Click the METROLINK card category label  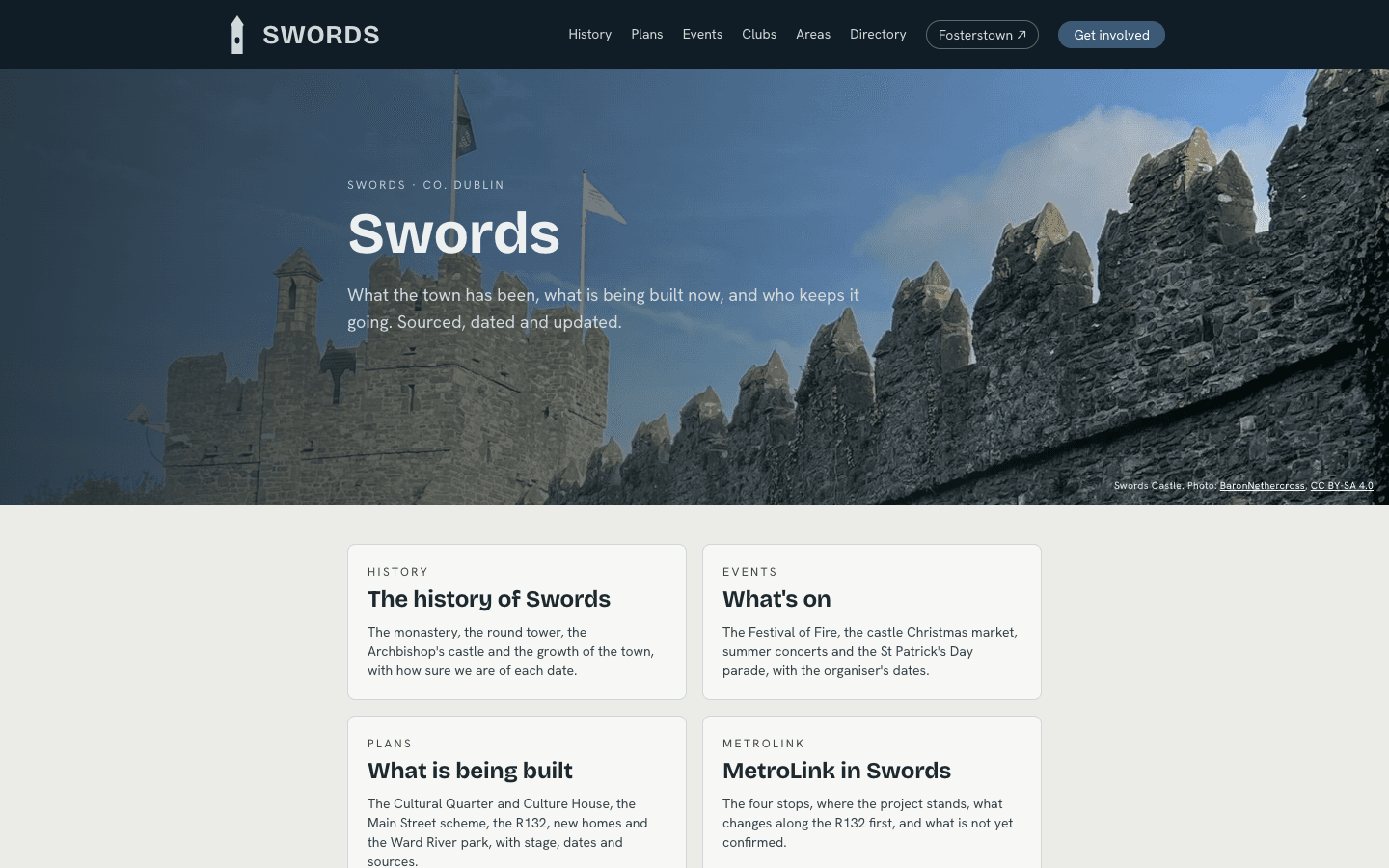[x=763, y=744]
